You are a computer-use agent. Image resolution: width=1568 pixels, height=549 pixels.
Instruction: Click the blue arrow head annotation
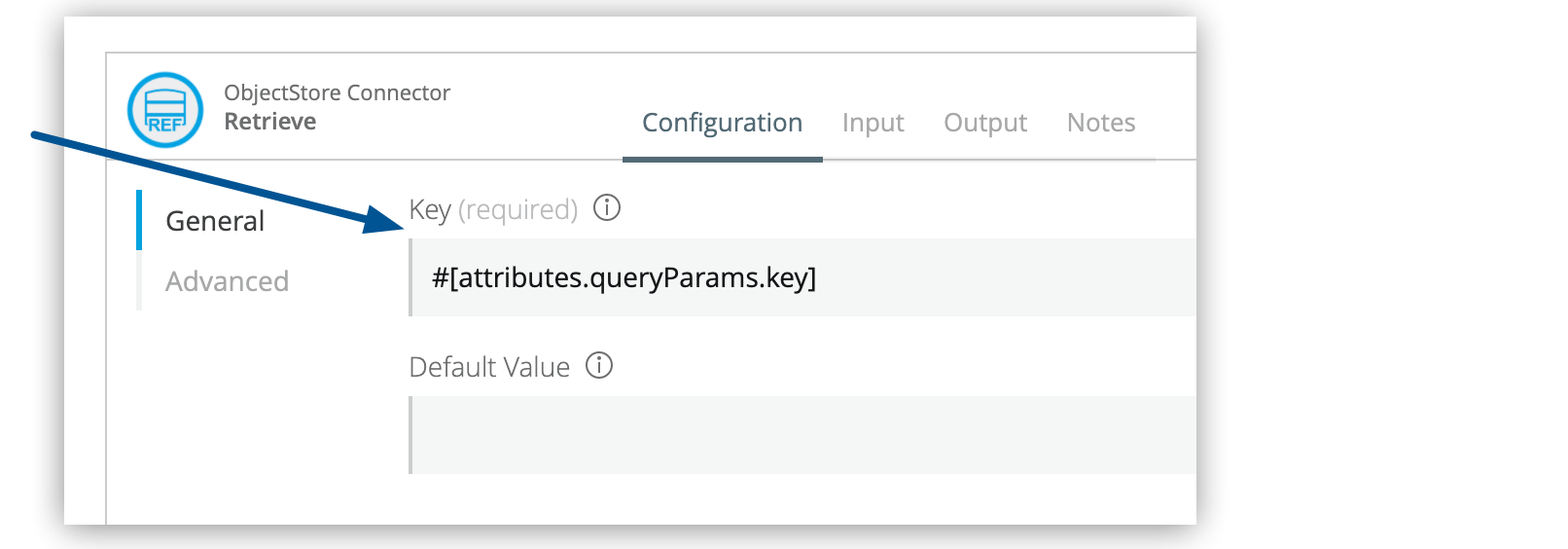point(384,220)
